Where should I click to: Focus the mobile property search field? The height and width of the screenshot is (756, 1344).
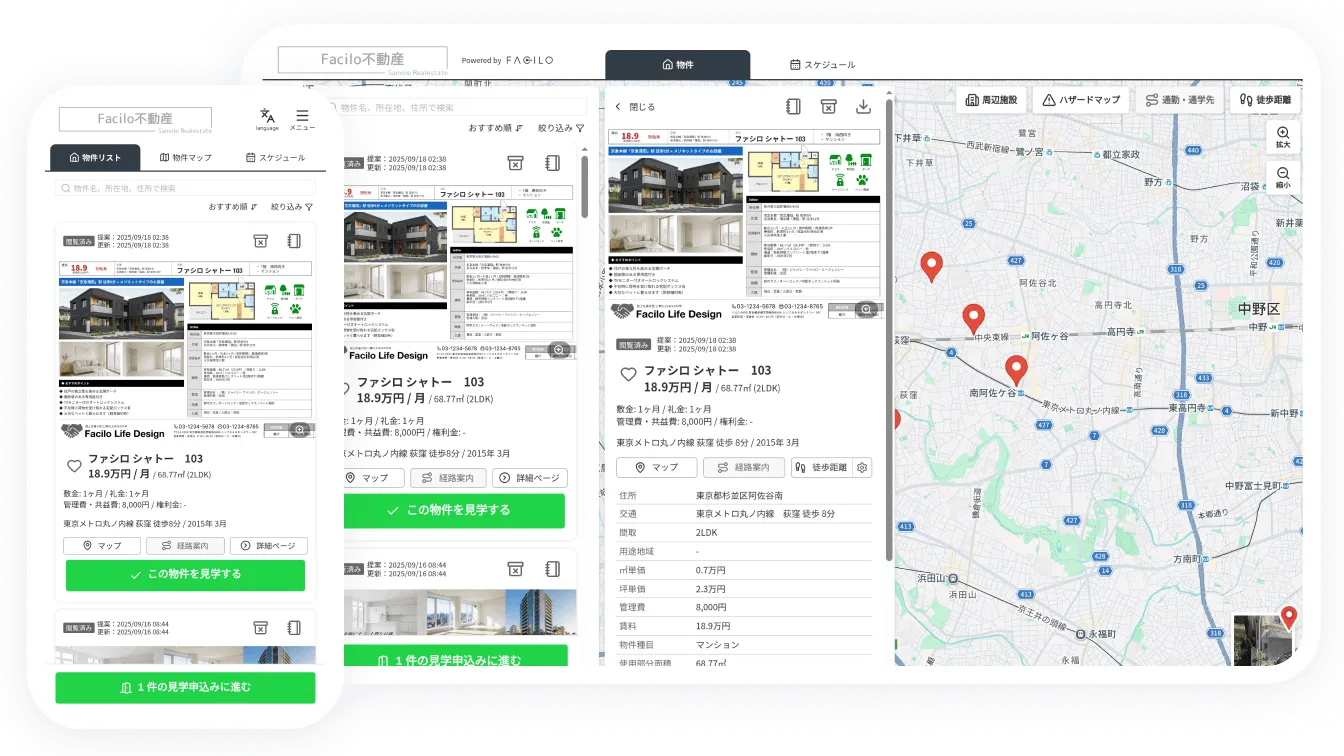(x=185, y=188)
